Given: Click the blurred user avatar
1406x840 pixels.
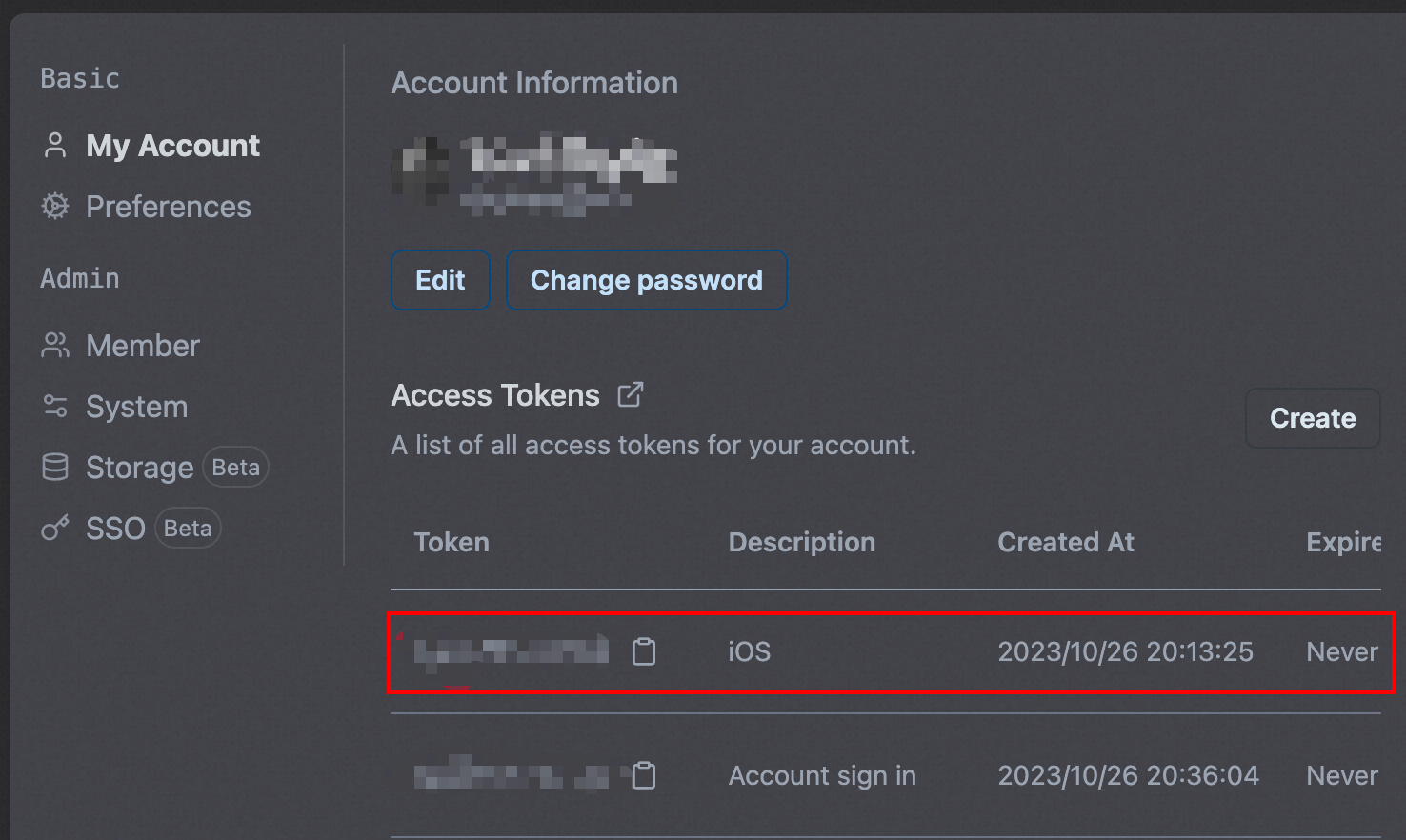Looking at the screenshot, I should (420, 172).
